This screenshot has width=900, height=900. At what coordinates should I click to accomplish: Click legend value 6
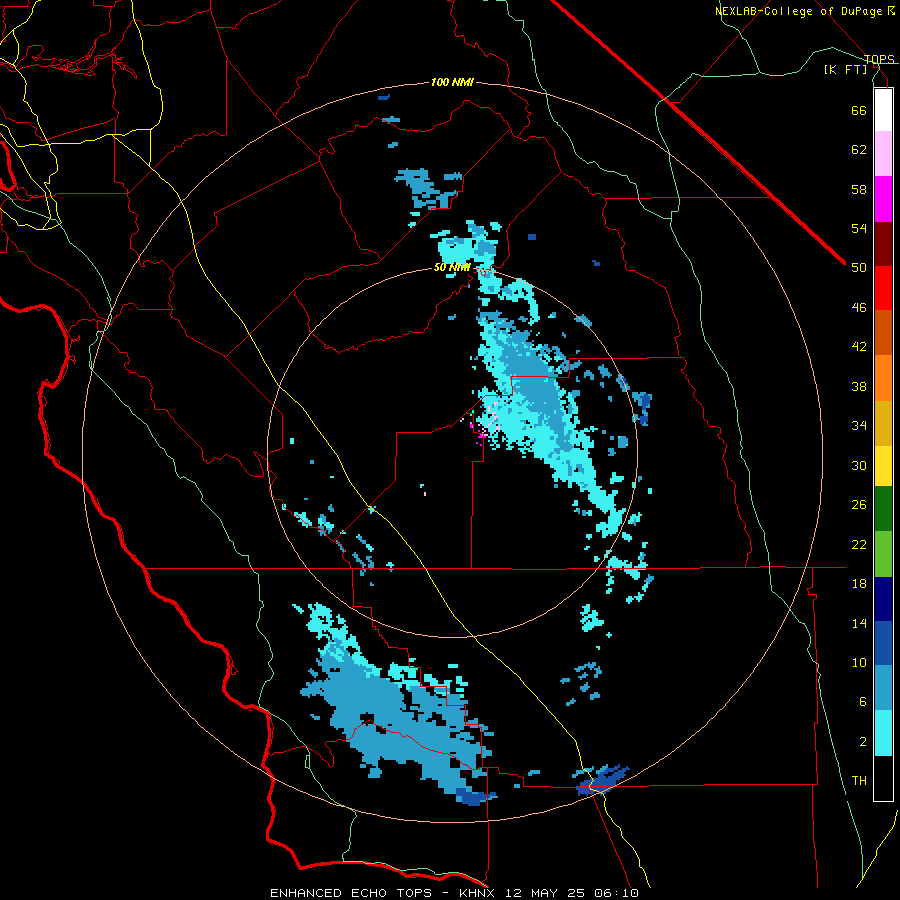pyautogui.click(x=863, y=702)
